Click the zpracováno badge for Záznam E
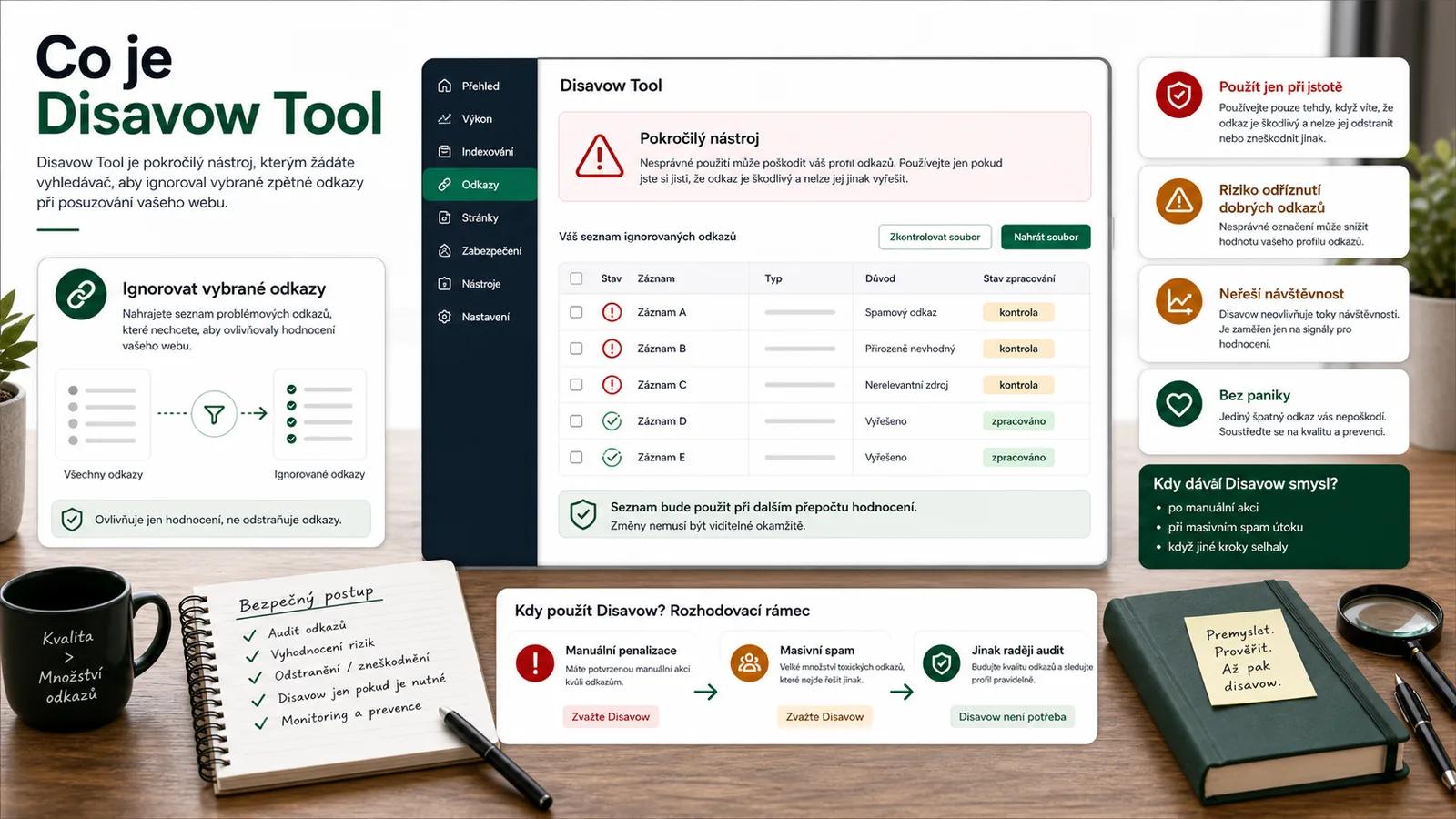 1018,458
